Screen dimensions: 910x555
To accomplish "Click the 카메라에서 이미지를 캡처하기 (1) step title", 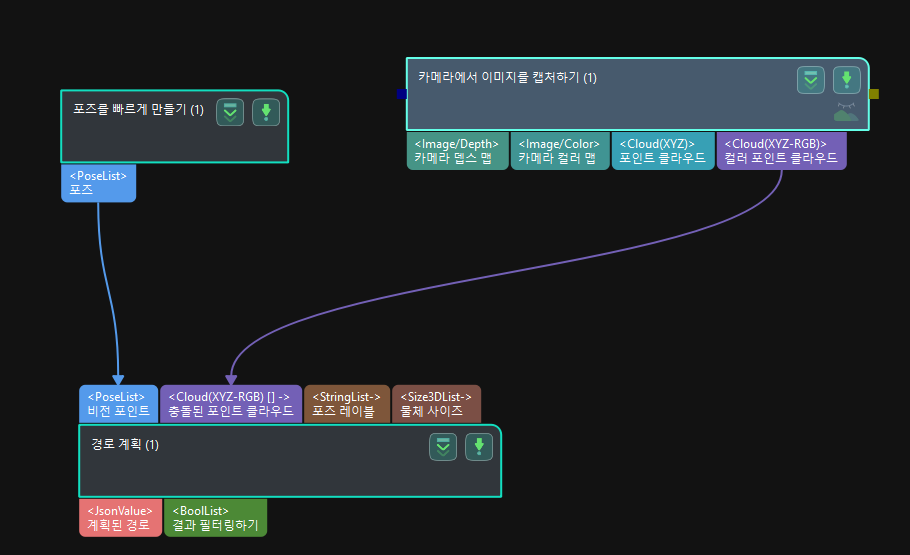I will tap(507, 77).
